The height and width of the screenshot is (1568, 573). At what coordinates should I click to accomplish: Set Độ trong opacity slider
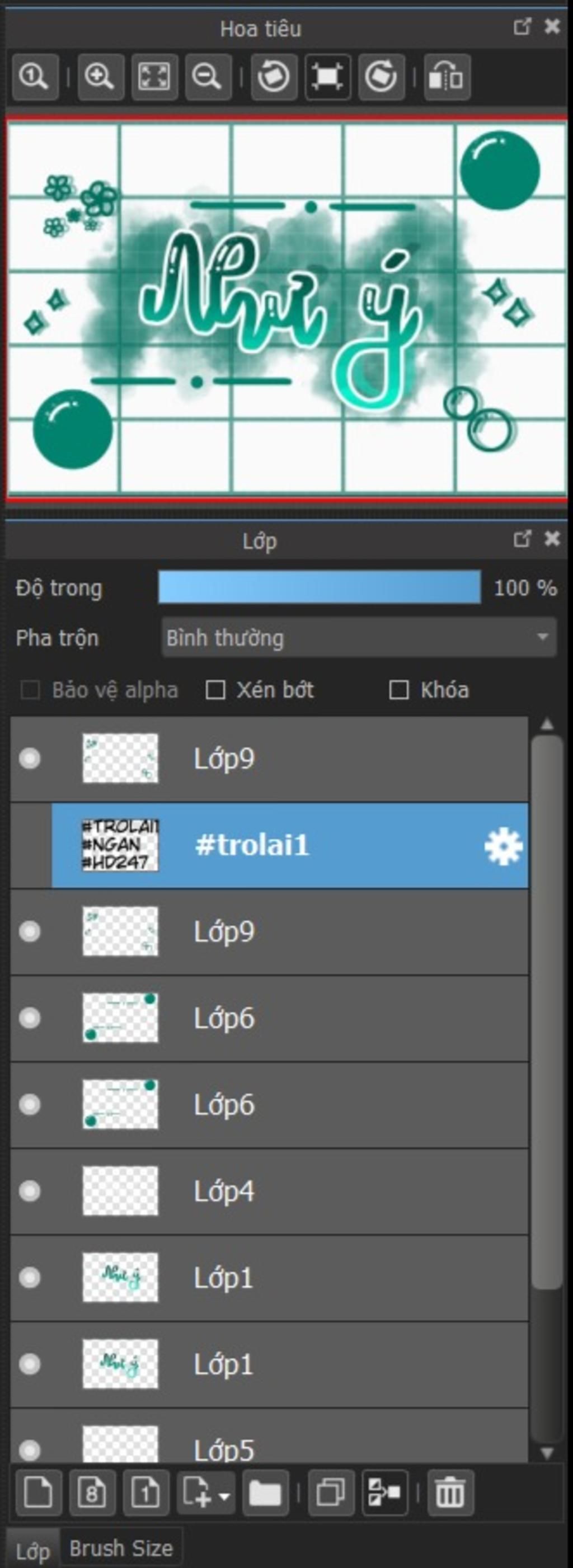(x=320, y=587)
